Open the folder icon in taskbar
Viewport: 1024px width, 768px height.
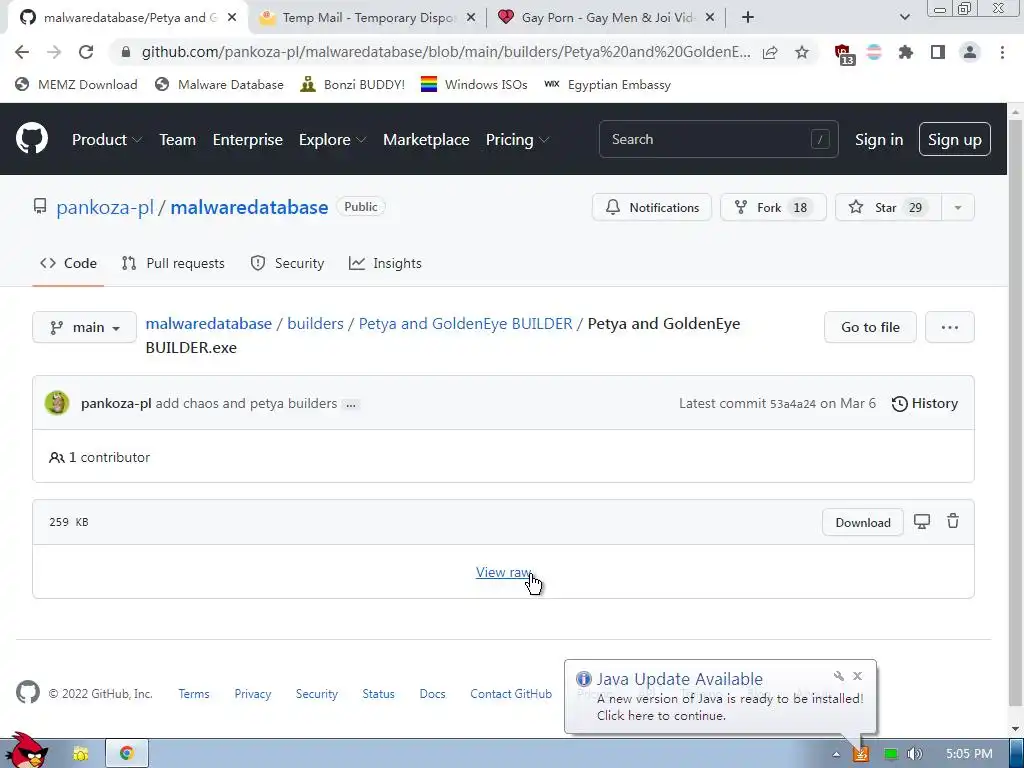tap(80, 754)
